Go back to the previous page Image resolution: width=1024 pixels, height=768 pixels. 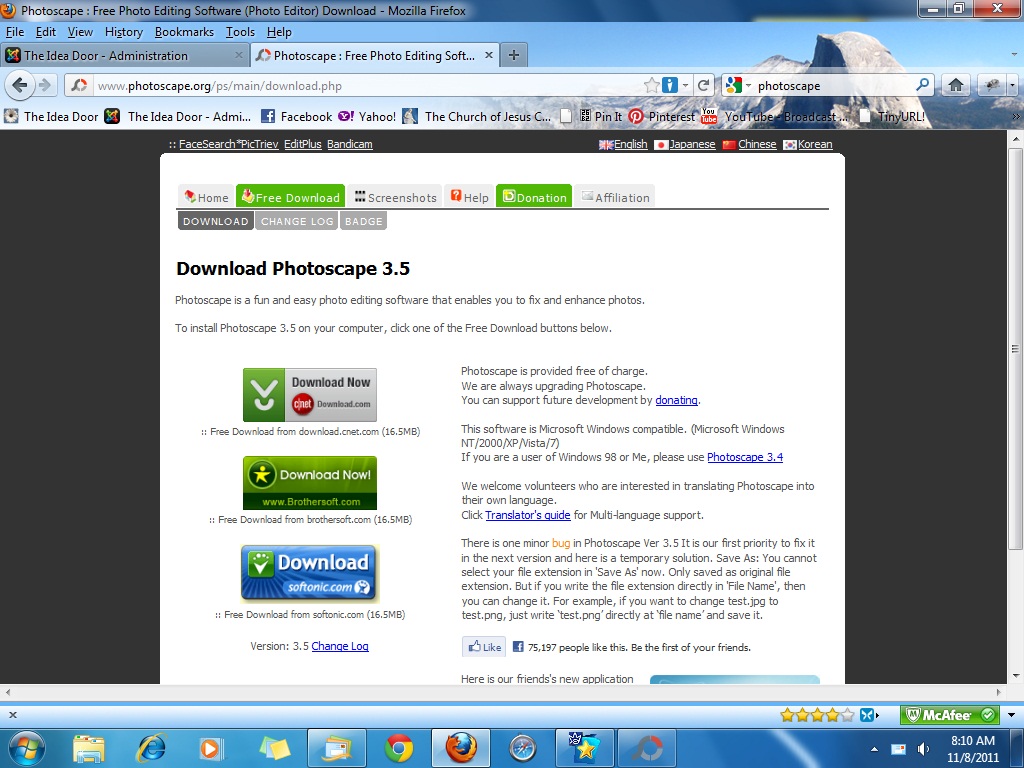coord(20,85)
